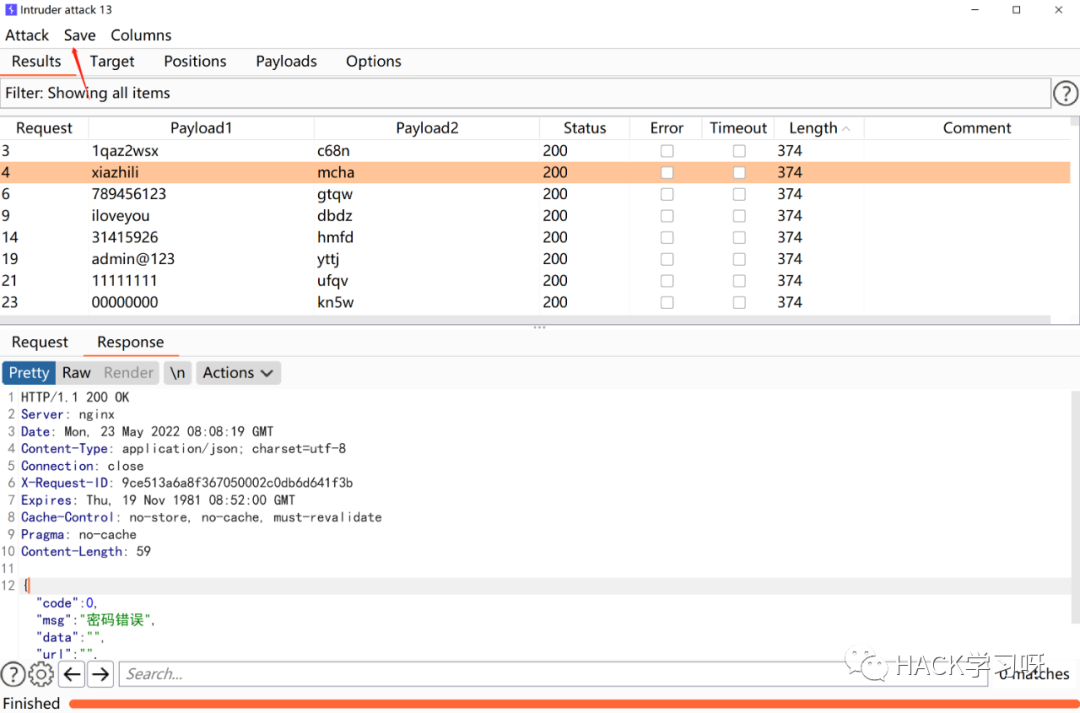Screen dimensions: 1080x713
Task: Switch to the Target tab
Action: pos(112,61)
